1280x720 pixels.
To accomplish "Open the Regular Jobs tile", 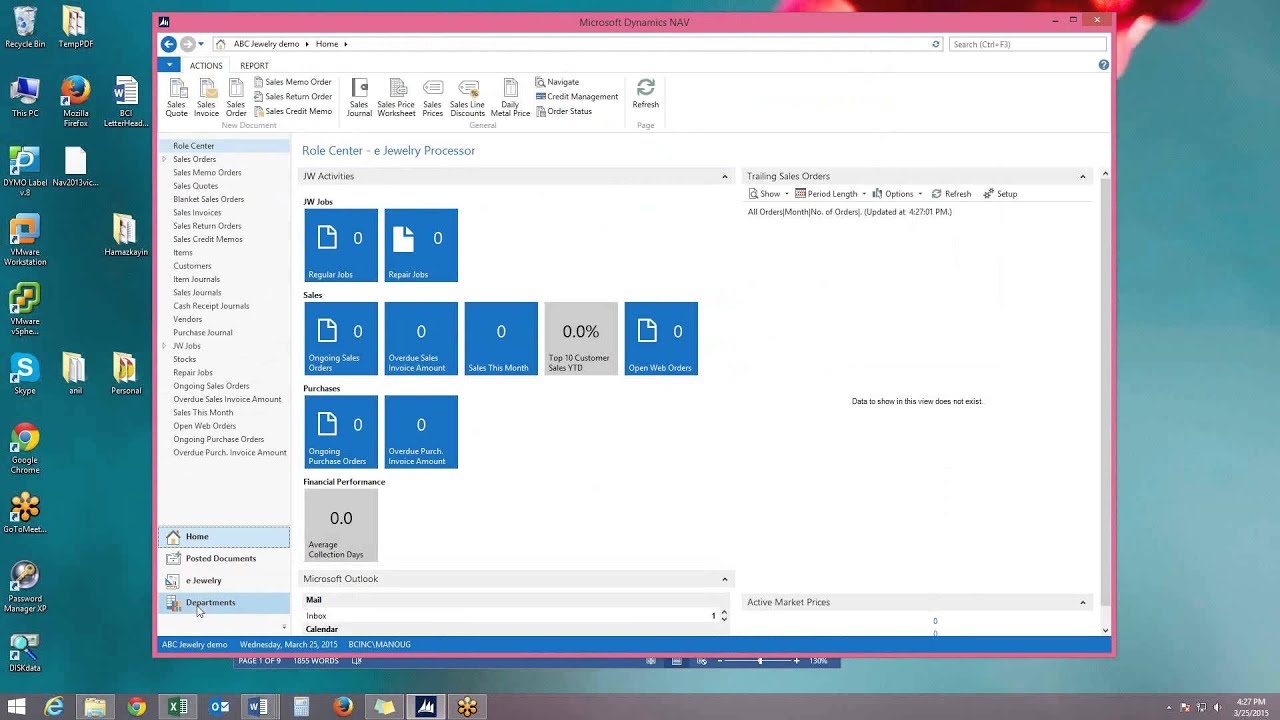I will 341,245.
